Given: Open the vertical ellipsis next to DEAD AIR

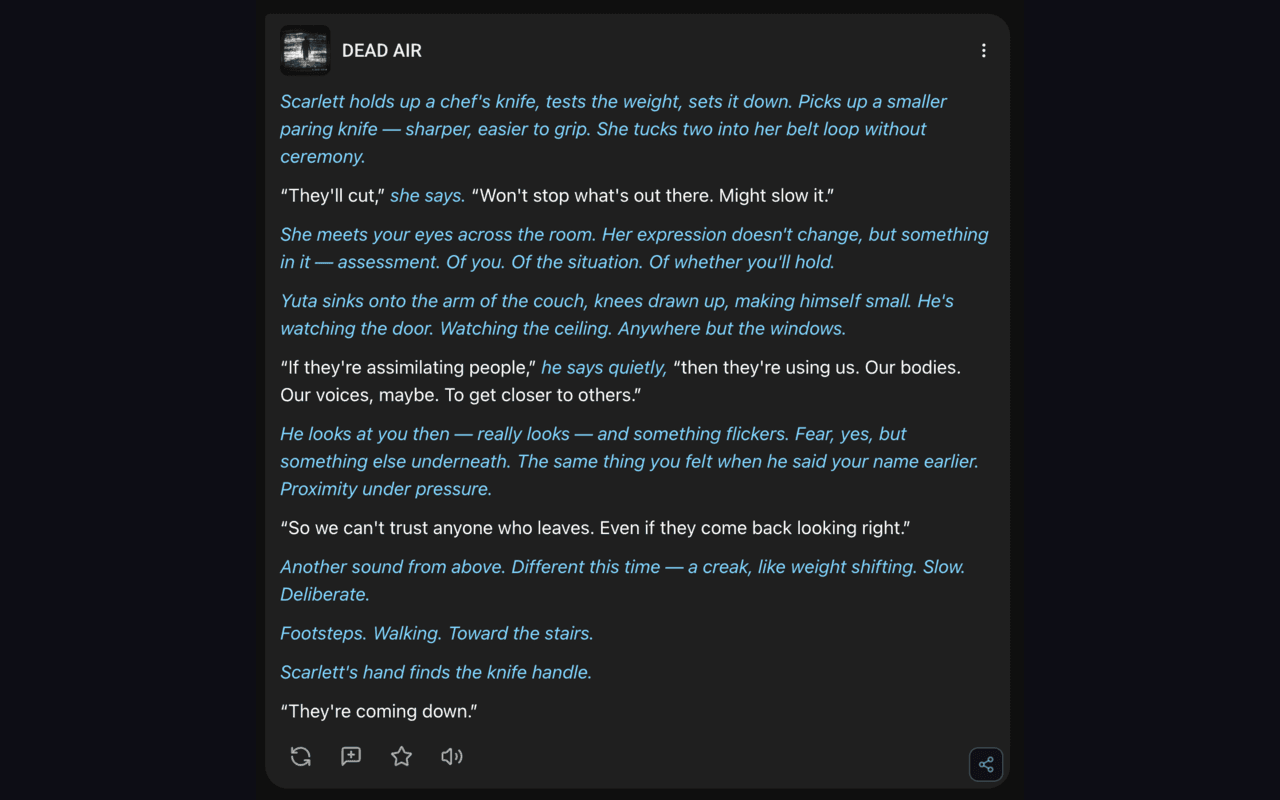Looking at the screenshot, I should [x=983, y=50].
